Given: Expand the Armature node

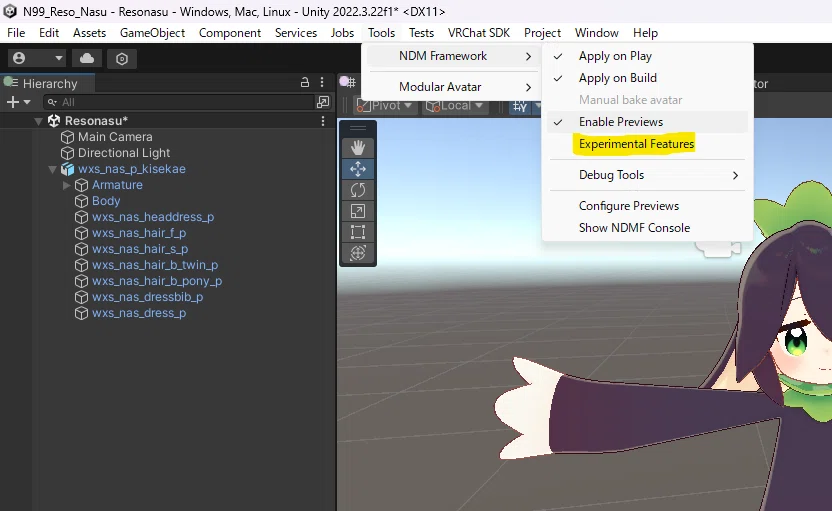Looking at the screenshot, I should click(66, 185).
